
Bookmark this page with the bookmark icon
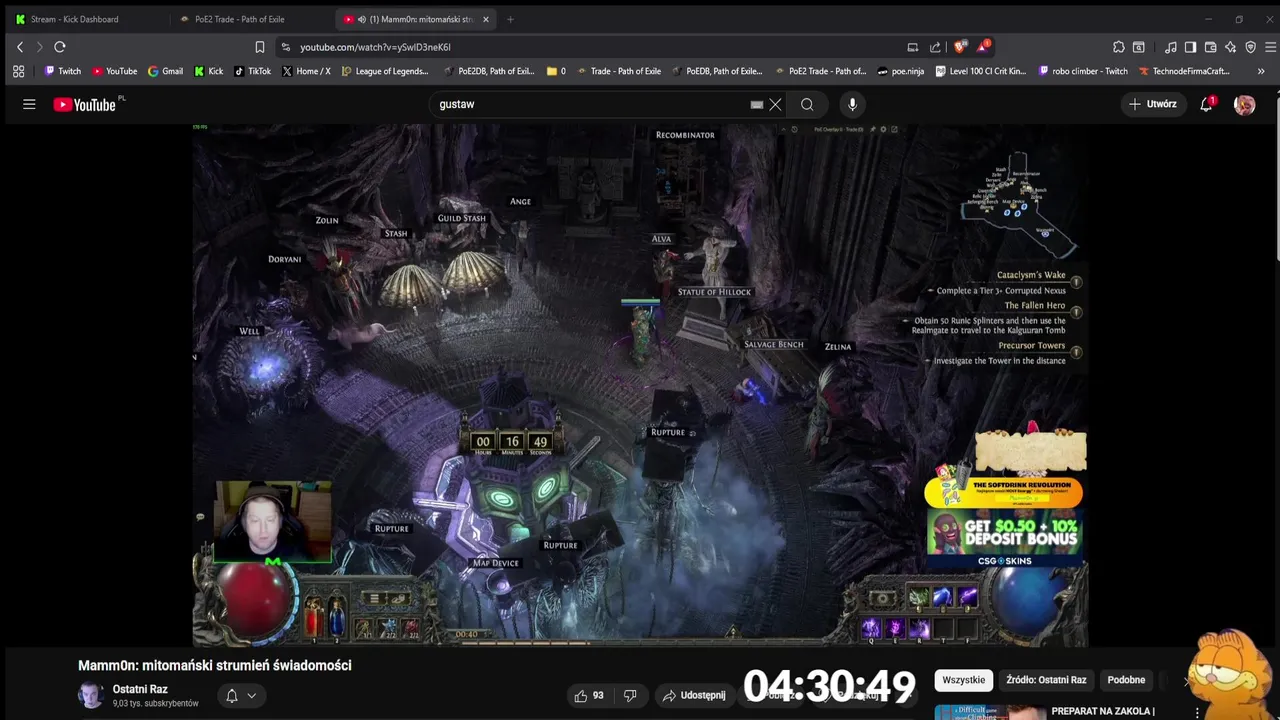260,47
